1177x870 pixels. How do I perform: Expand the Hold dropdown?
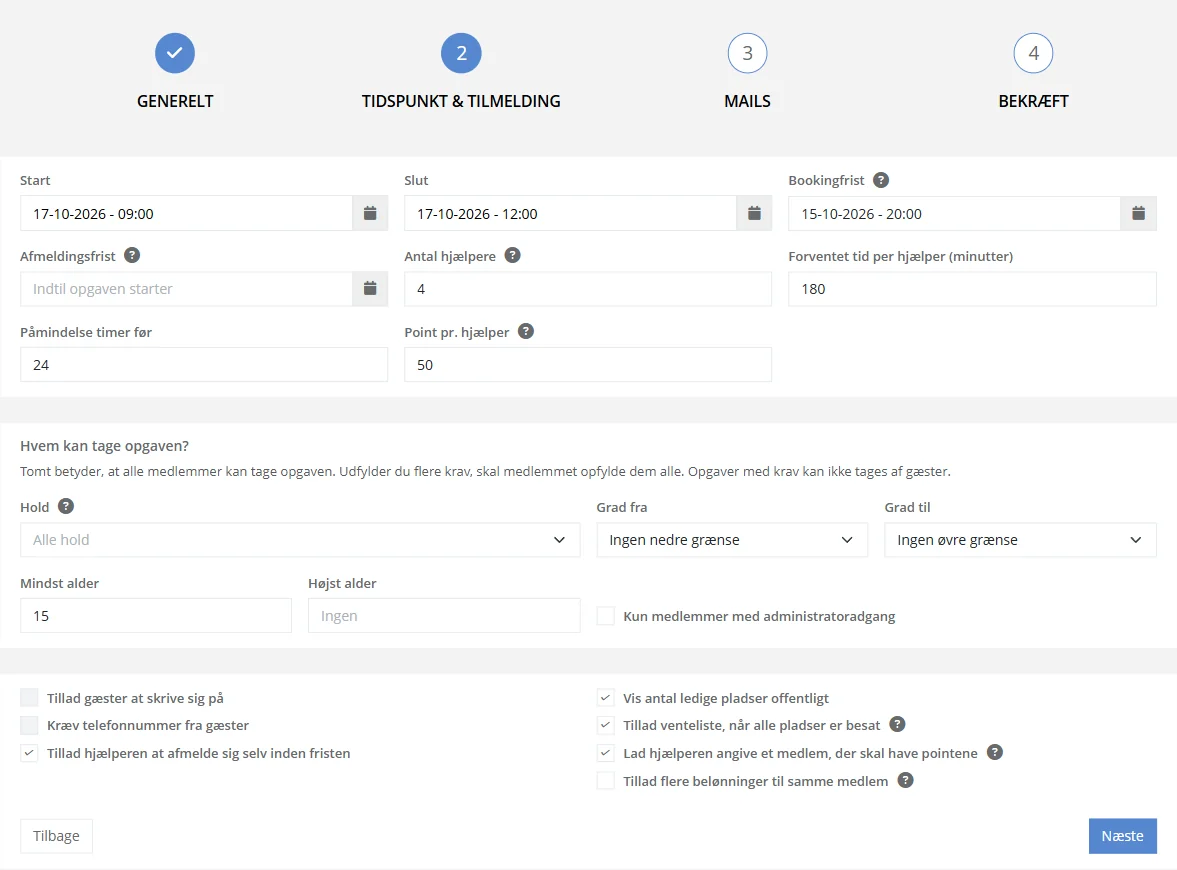(300, 540)
